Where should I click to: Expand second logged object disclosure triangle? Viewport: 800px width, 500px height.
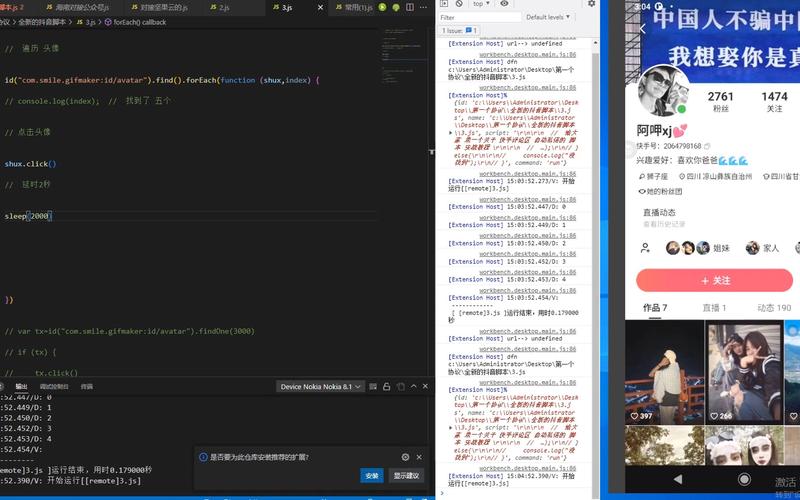(x=450, y=428)
